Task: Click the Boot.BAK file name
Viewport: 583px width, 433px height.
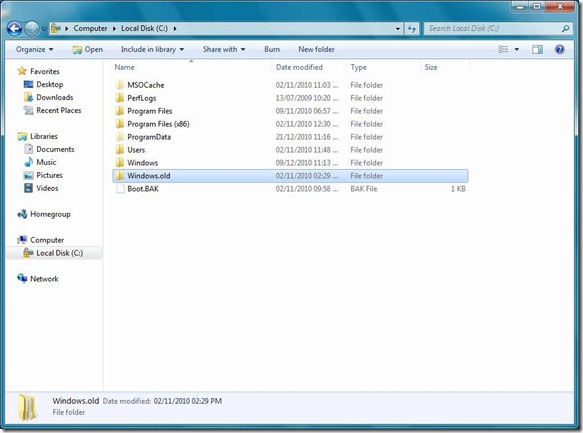Action: [143, 189]
